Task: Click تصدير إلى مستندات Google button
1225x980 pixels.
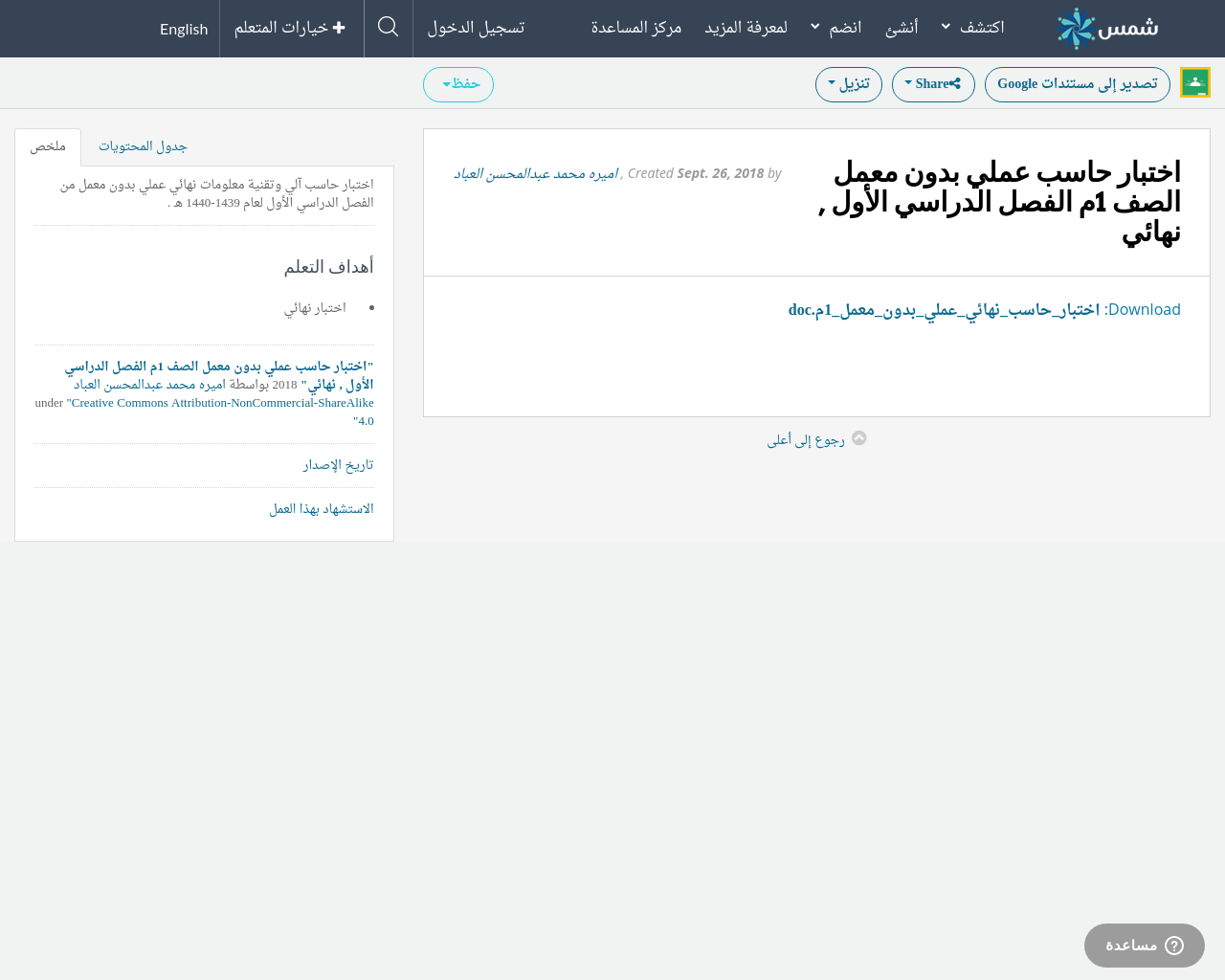Action: (1078, 84)
